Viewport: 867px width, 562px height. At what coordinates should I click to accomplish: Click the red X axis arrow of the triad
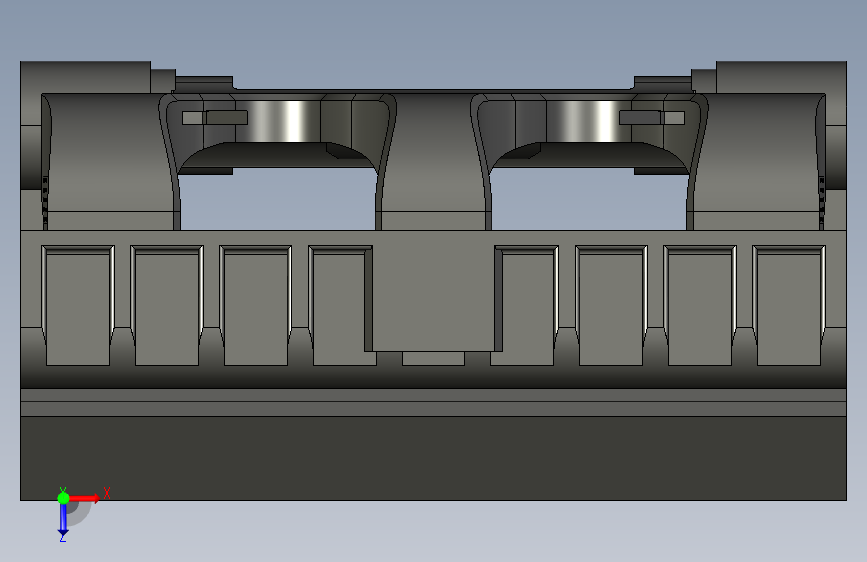coord(84,498)
